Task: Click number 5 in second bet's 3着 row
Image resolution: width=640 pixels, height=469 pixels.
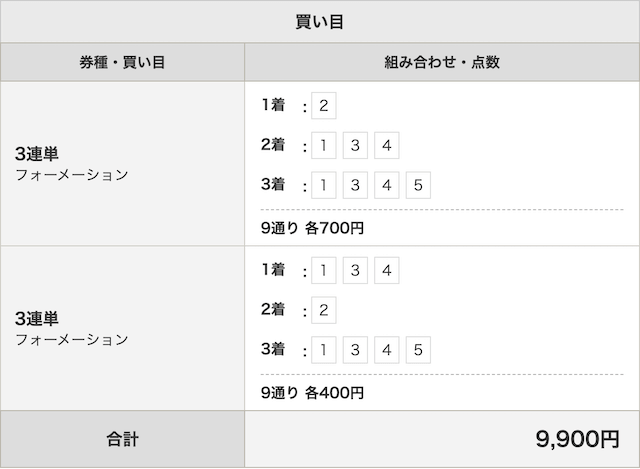Action: [418, 350]
